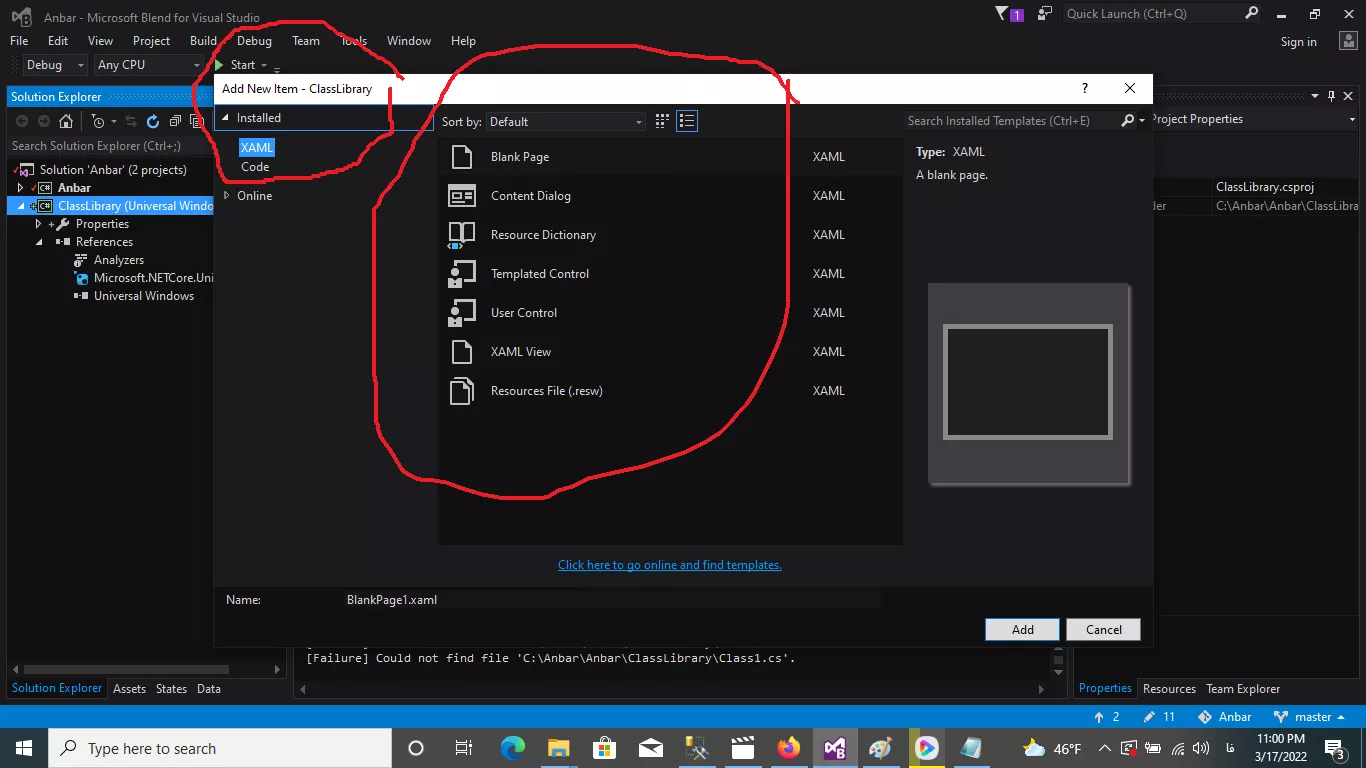Expand the Online templates node

click(x=226, y=196)
